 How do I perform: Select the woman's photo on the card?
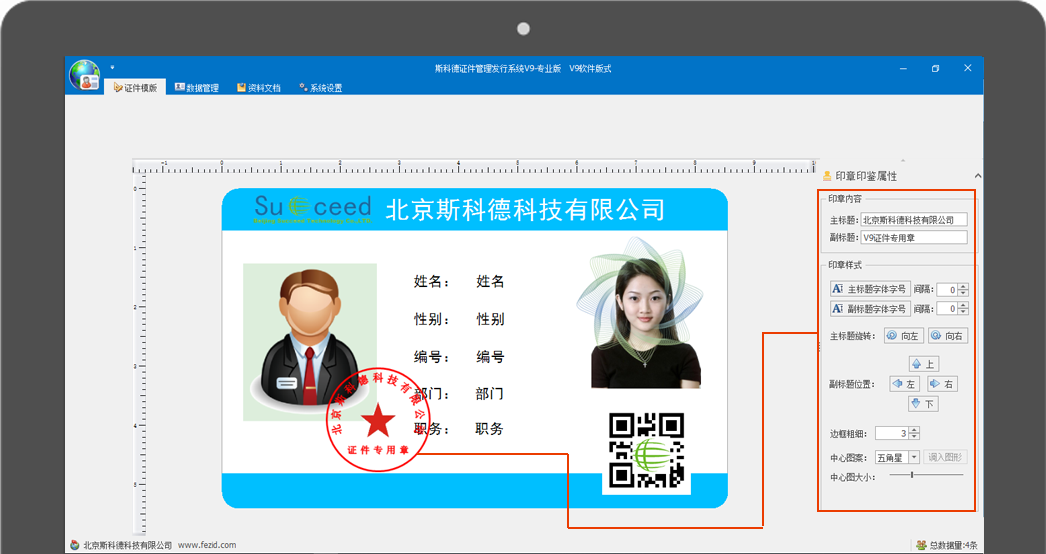coord(645,323)
